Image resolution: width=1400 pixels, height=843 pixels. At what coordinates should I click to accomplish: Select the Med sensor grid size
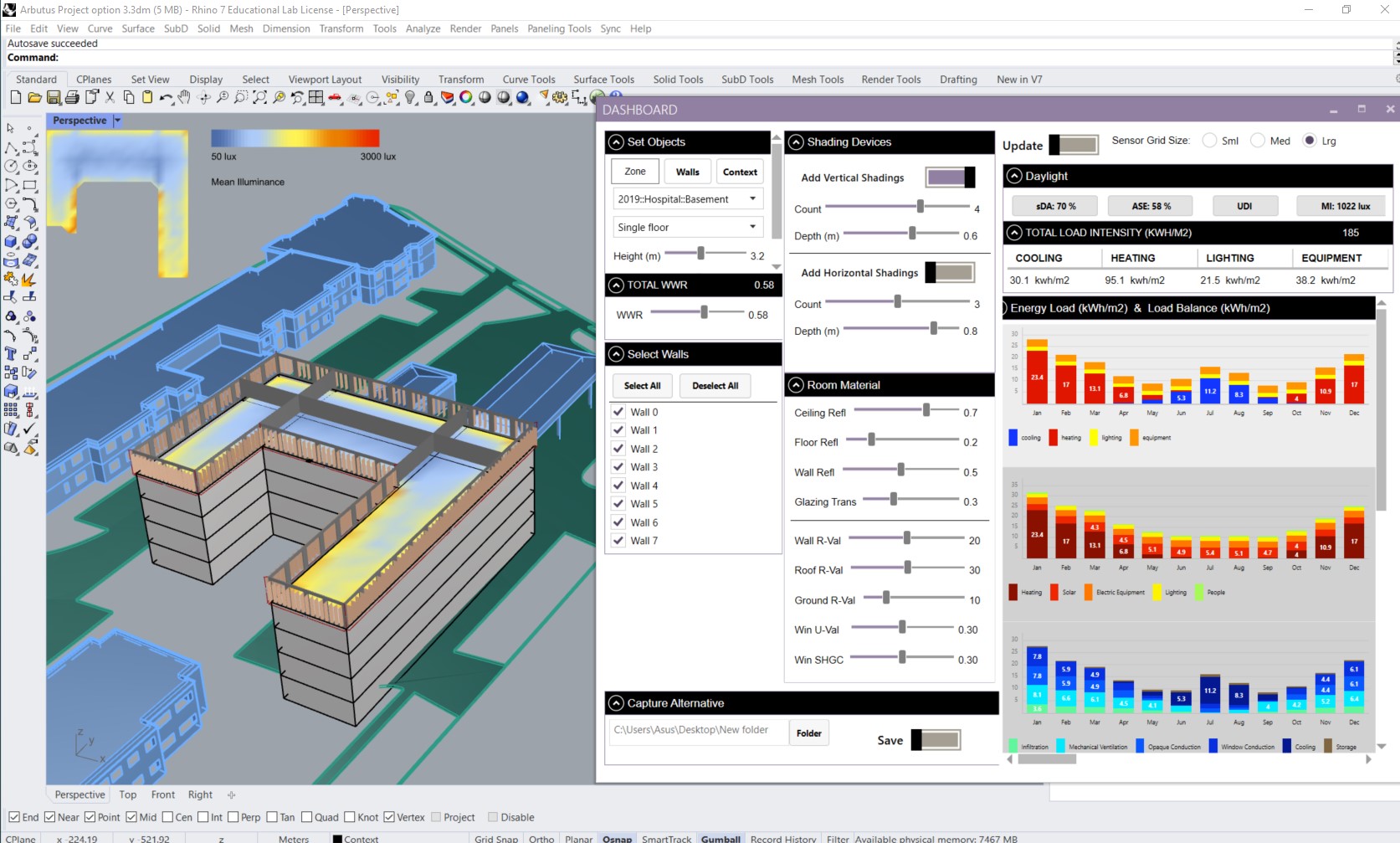click(x=1258, y=141)
